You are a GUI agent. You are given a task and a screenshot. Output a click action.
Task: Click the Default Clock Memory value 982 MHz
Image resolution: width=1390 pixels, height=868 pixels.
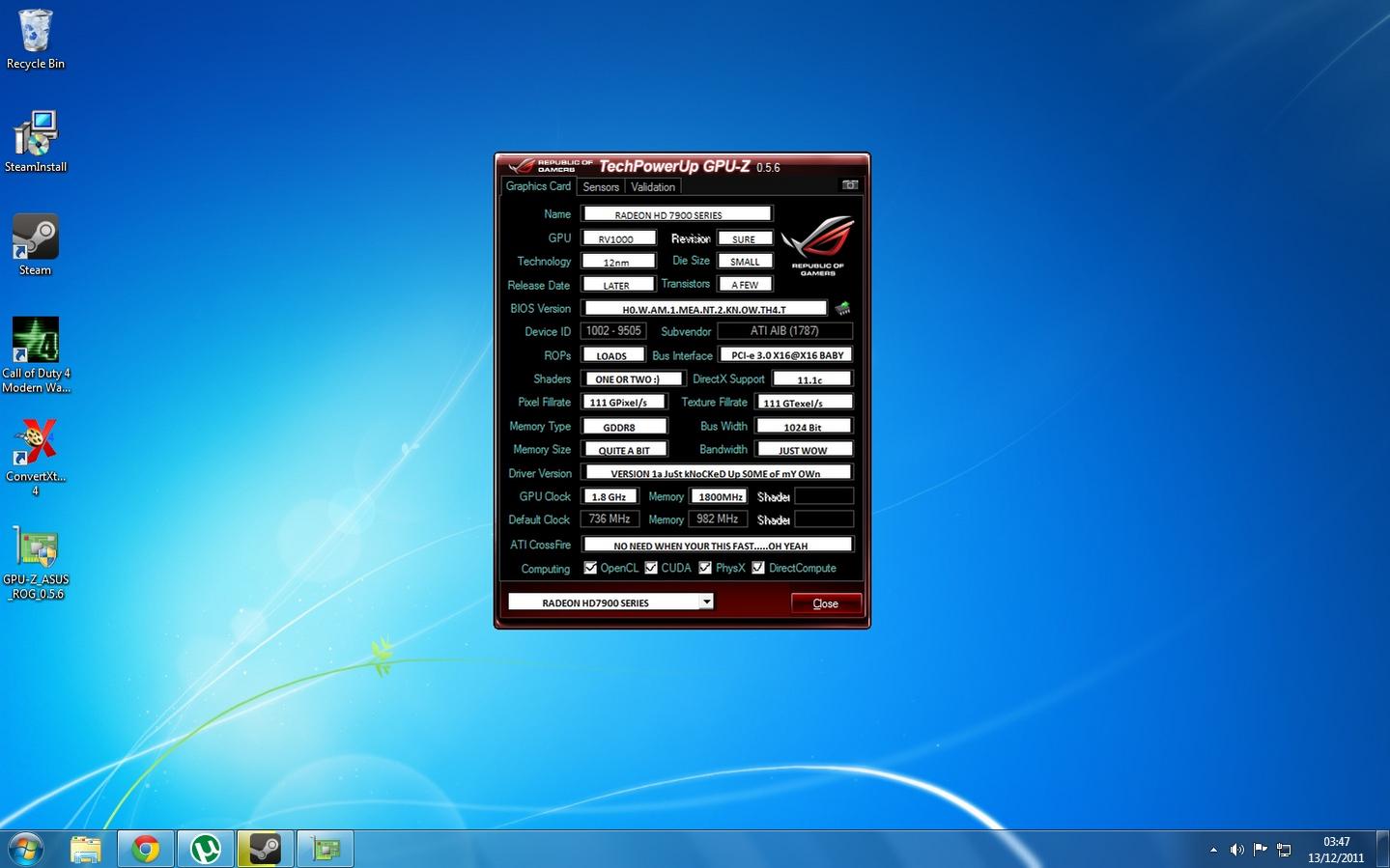(719, 519)
